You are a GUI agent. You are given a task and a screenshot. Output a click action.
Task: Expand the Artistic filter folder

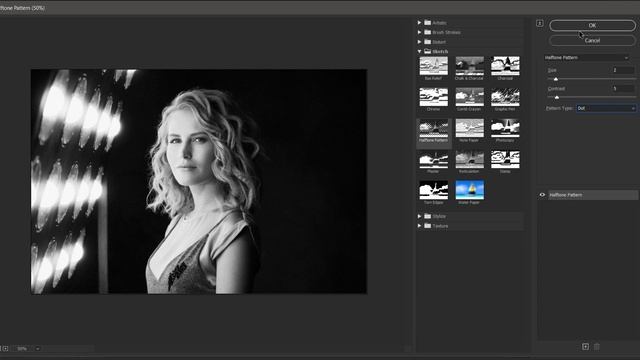419,22
